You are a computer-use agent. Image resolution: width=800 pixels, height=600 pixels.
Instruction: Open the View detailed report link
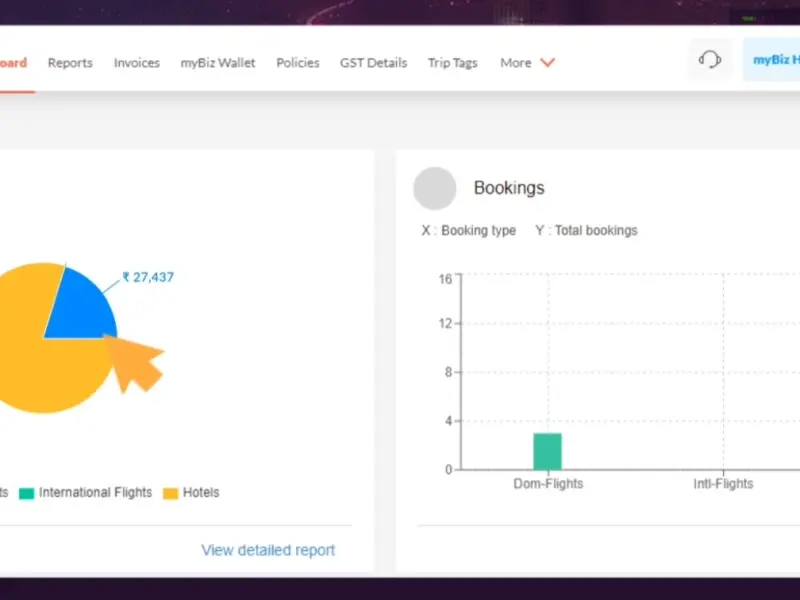268,550
